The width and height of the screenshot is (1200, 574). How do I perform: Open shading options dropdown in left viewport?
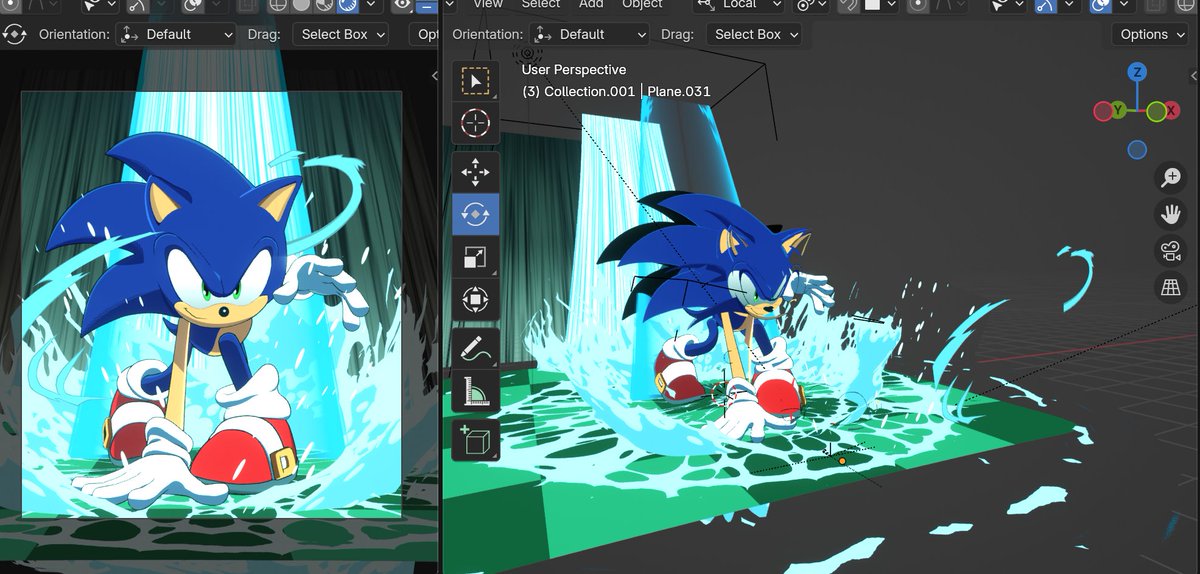(x=370, y=4)
